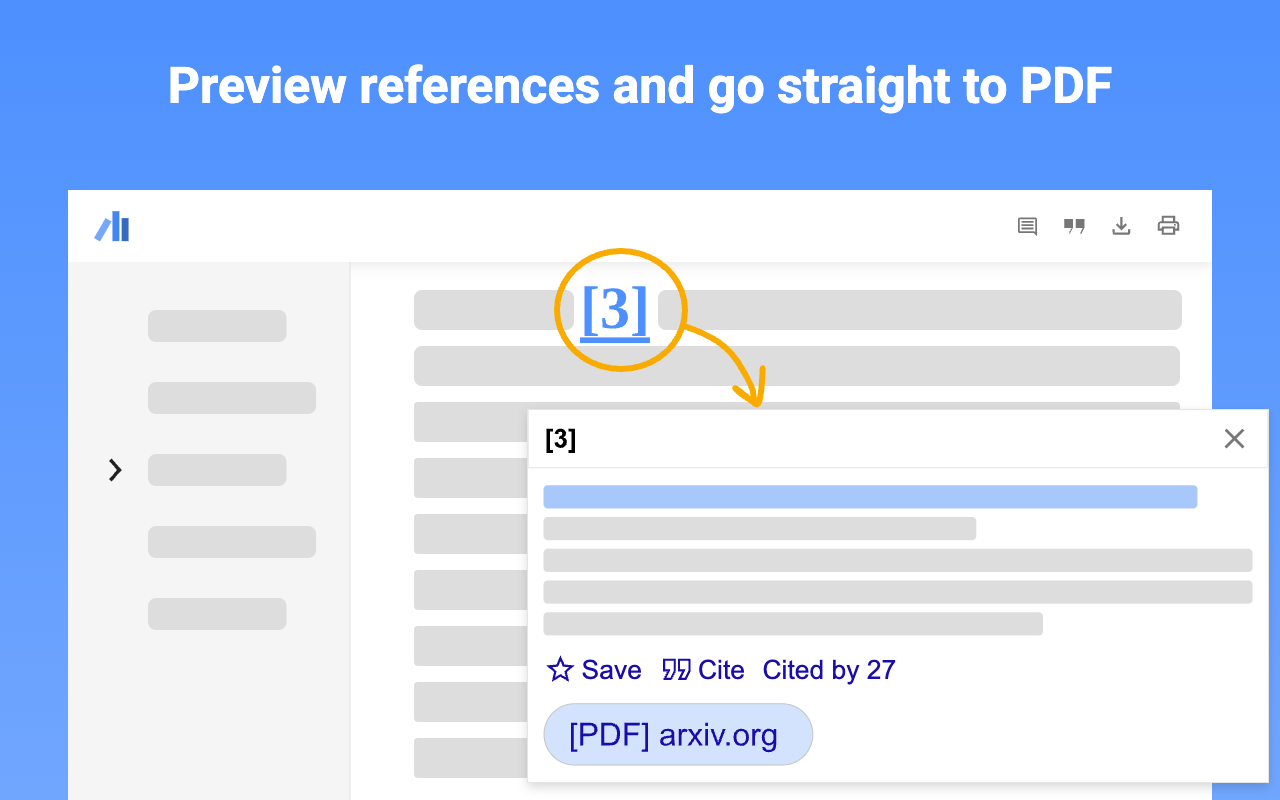Click the [3] label in popup header
This screenshot has width=1280, height=800.
click(560, 440)
